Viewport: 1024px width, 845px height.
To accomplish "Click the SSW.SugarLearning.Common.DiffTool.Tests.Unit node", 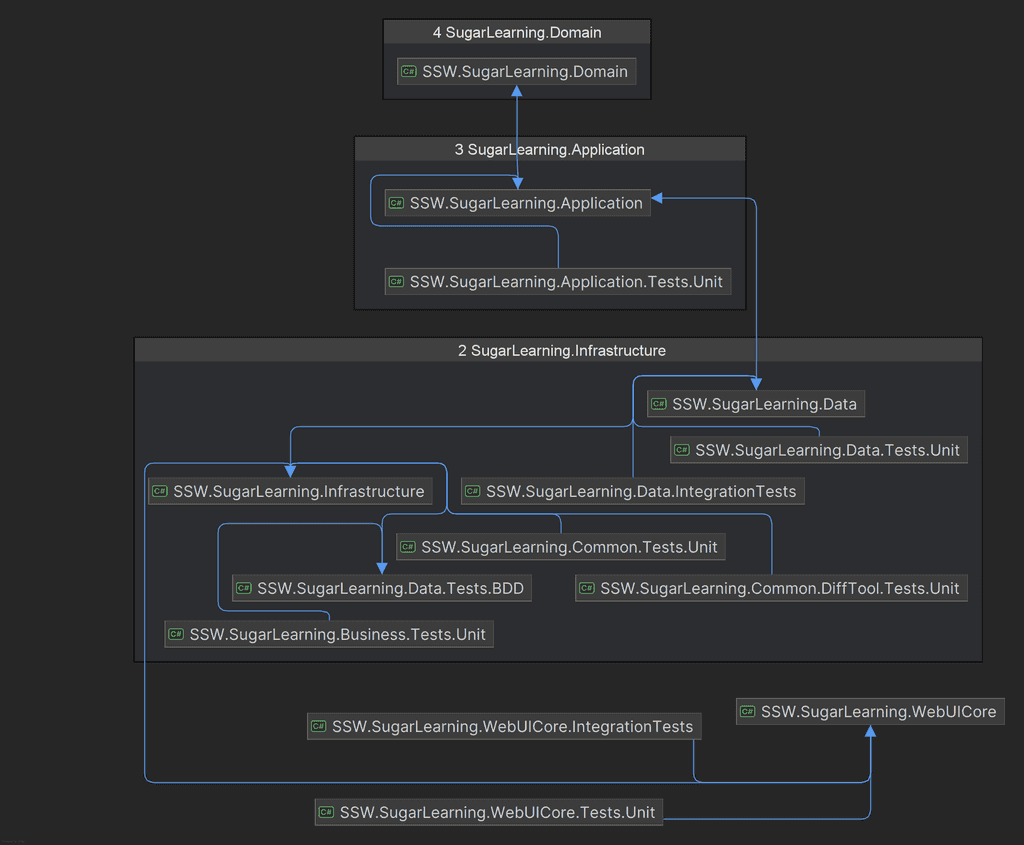I will pos(771,588).
